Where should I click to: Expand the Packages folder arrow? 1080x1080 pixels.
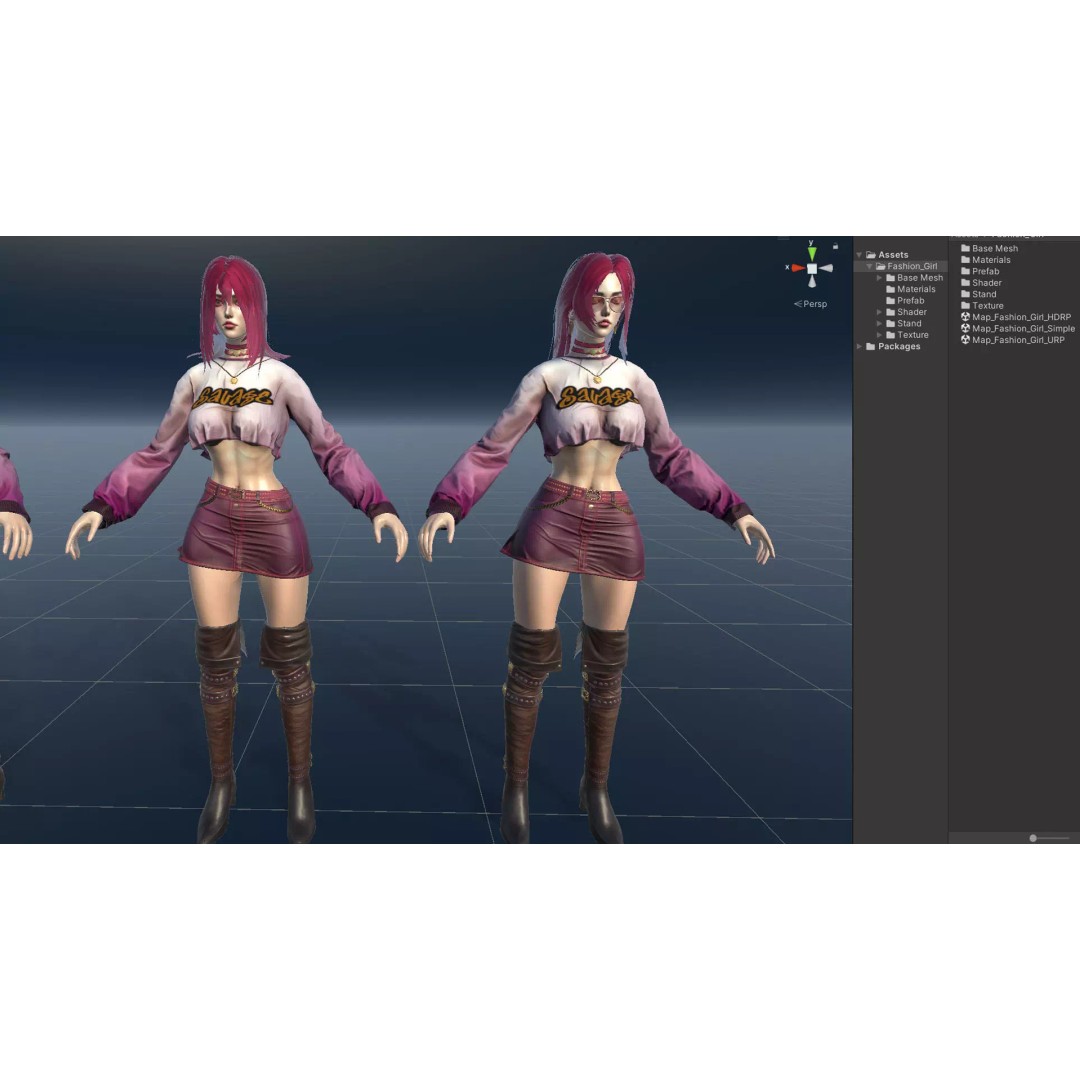(x=859, y=346)
